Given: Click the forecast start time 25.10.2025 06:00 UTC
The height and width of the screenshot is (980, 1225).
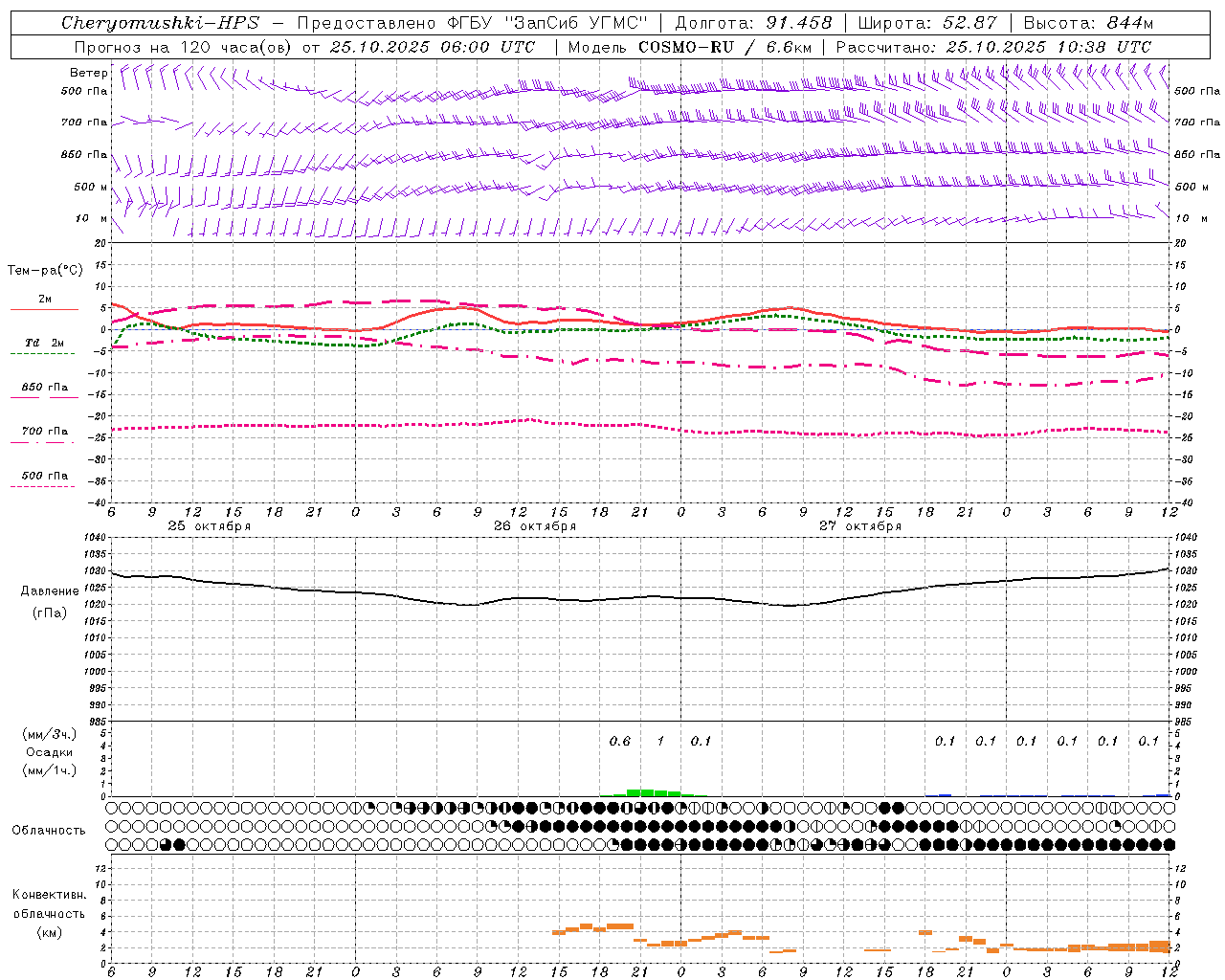Looking at the screenshot, I should click(433, 47).
